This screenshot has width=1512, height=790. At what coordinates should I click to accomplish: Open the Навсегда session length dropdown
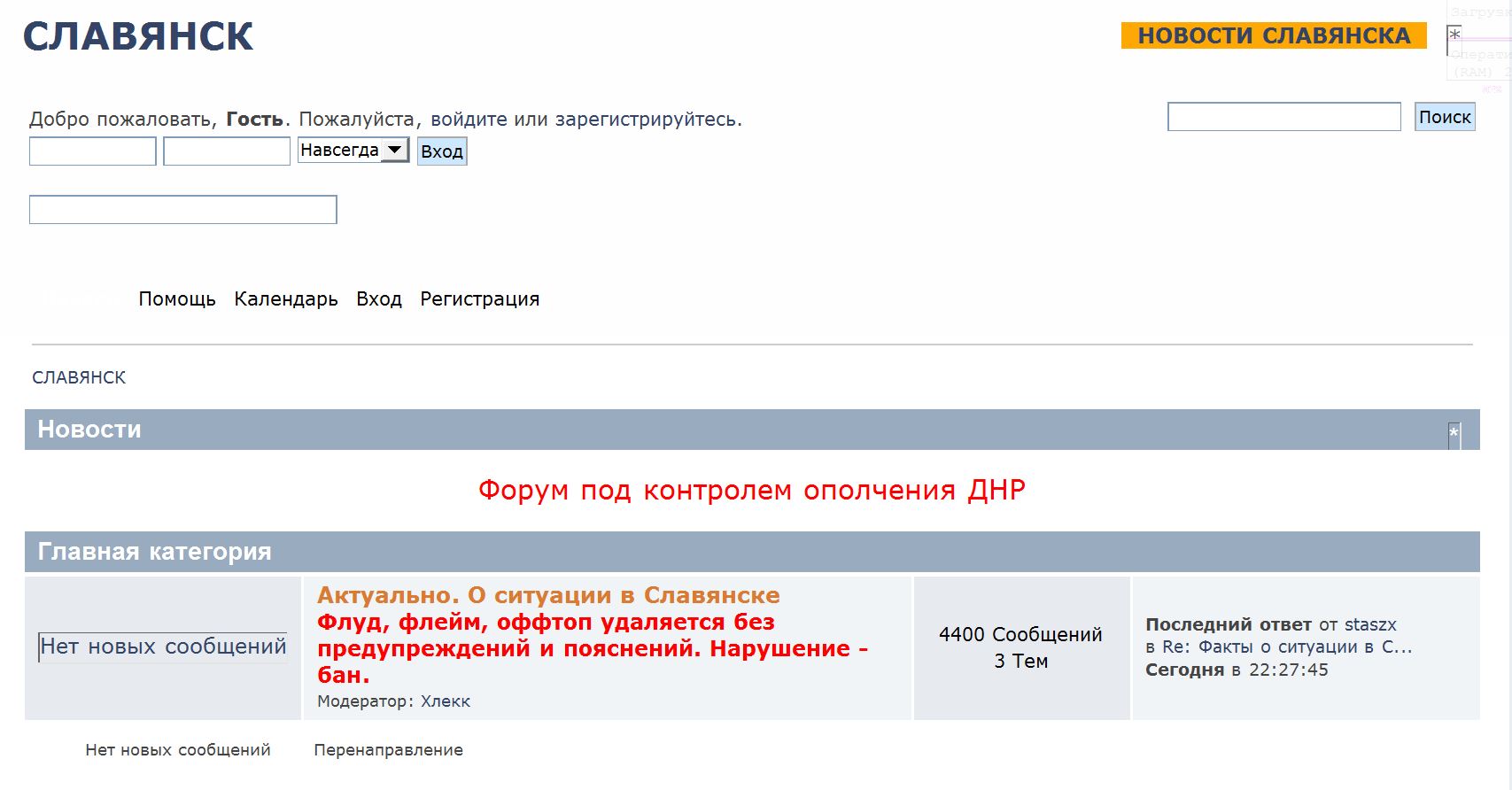(x=353, y=151)
